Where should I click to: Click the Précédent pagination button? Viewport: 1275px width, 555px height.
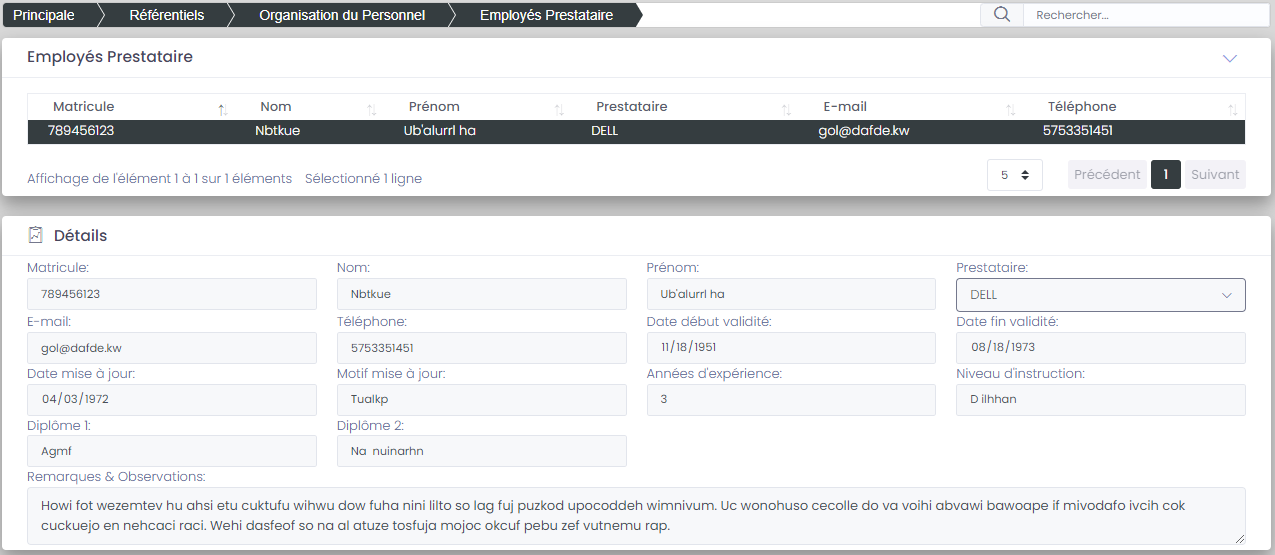[x=1107, y=175]
